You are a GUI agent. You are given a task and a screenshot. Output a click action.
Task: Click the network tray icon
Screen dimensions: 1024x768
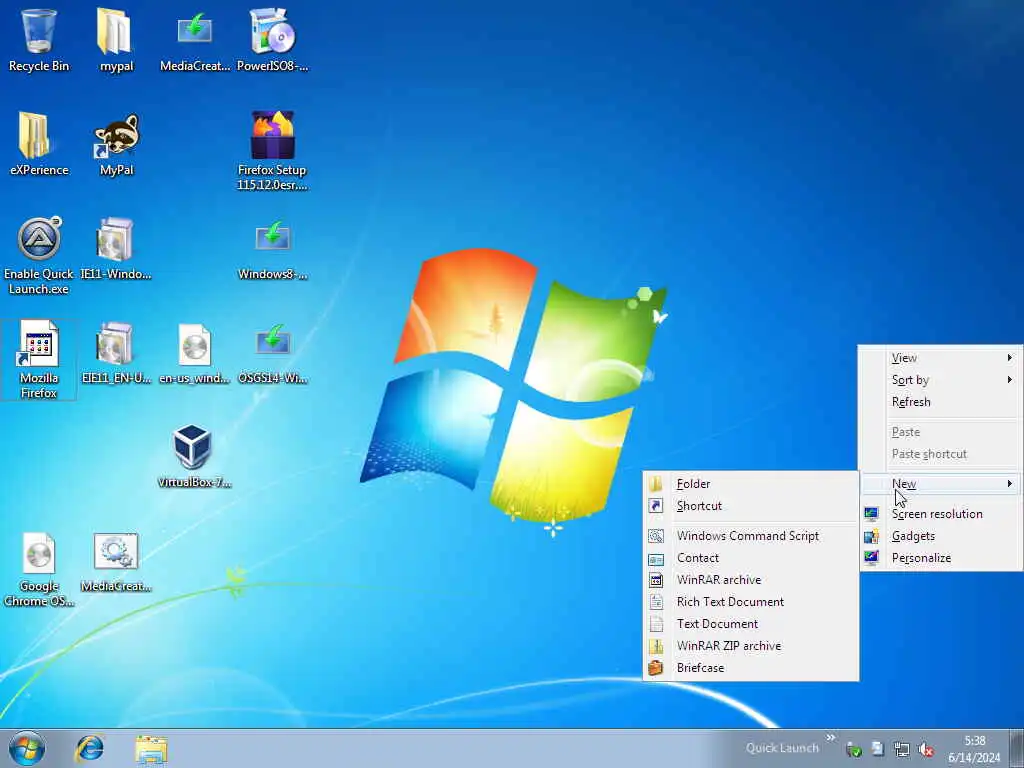(902, 750)
